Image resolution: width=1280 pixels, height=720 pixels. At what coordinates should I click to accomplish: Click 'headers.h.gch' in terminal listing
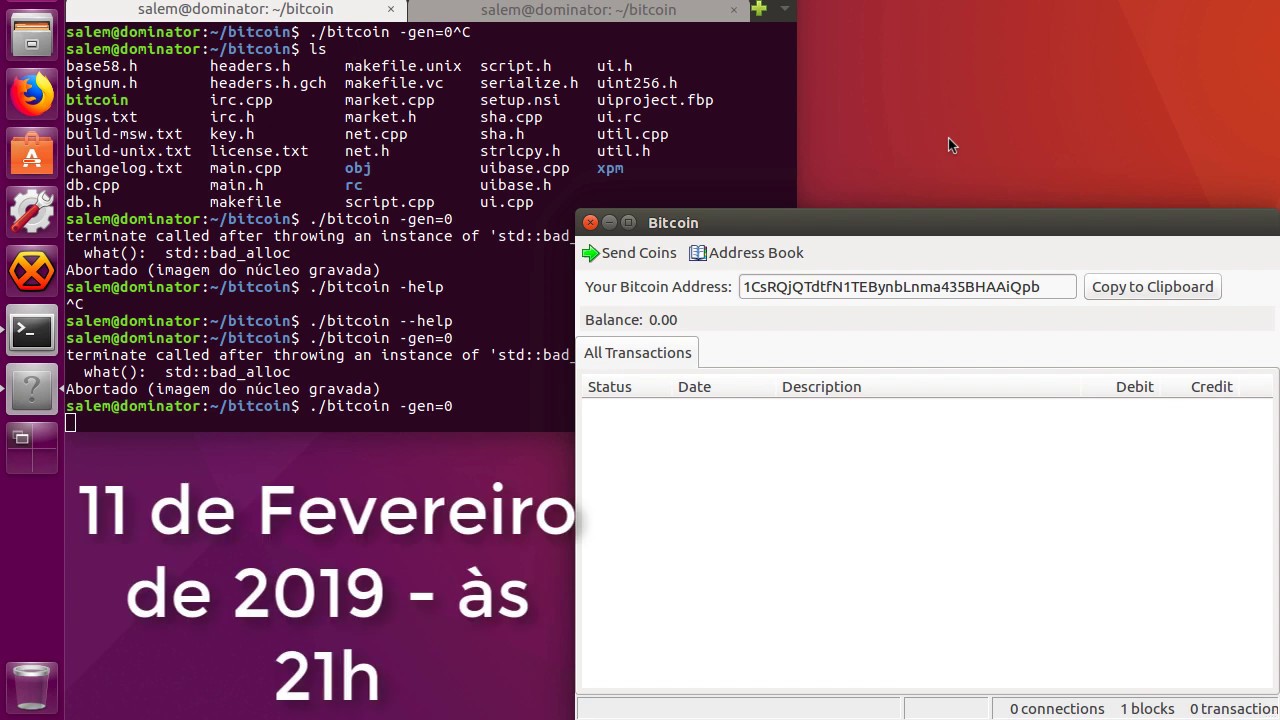pyautogui.click(x=268, y=83)
